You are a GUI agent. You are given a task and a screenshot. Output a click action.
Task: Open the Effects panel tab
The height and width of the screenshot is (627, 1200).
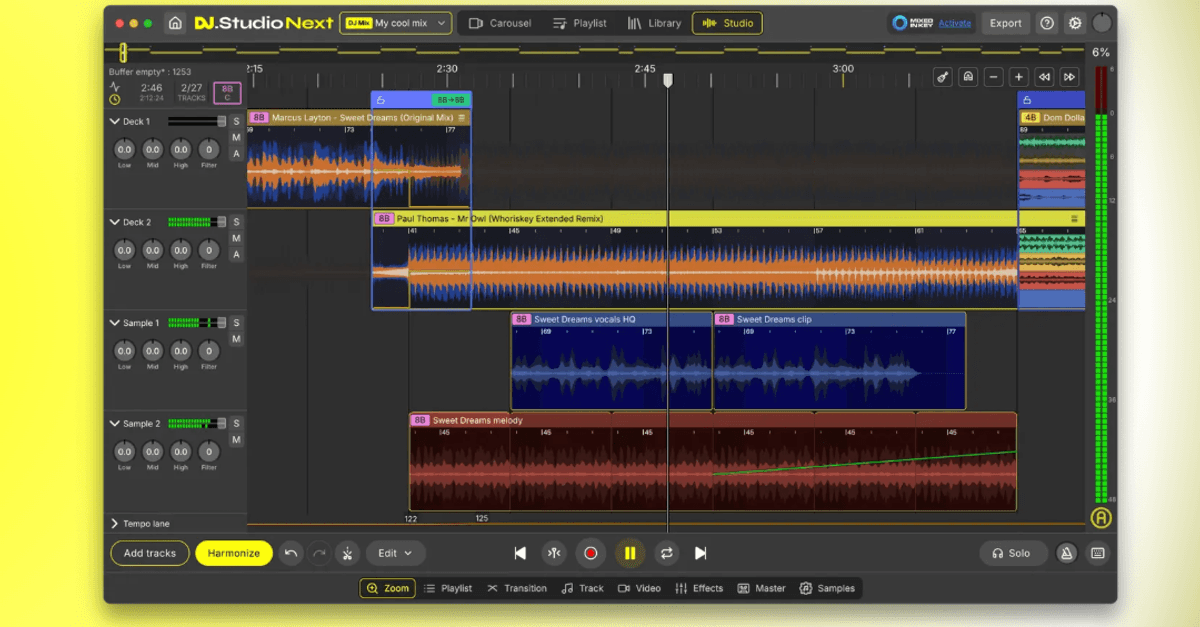coord(699,588)
